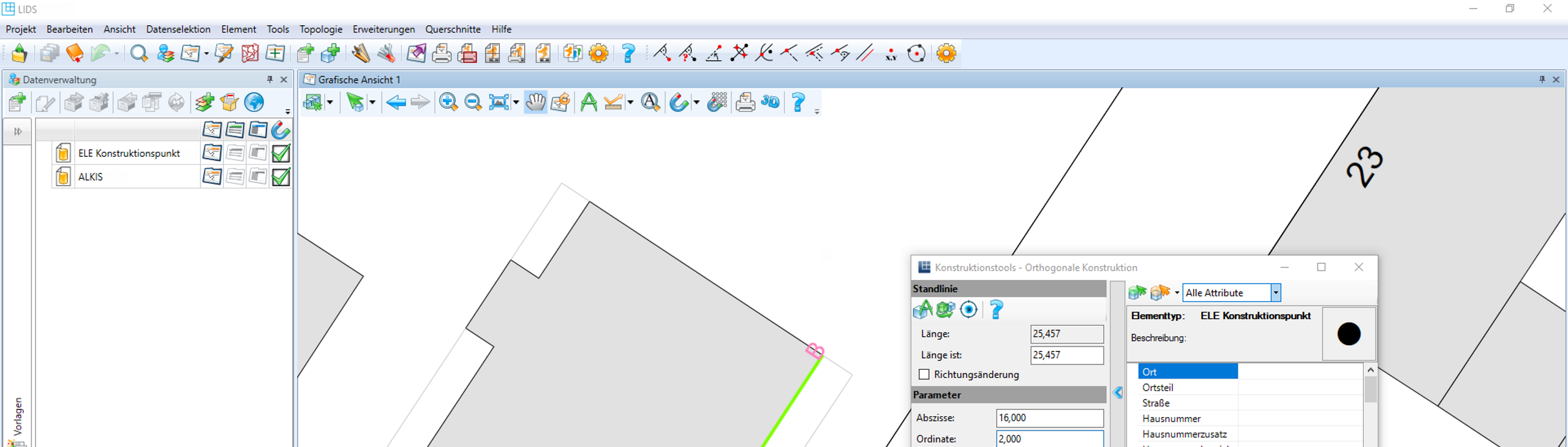Open dropdown arrow next to measure ruler tool

630,102
